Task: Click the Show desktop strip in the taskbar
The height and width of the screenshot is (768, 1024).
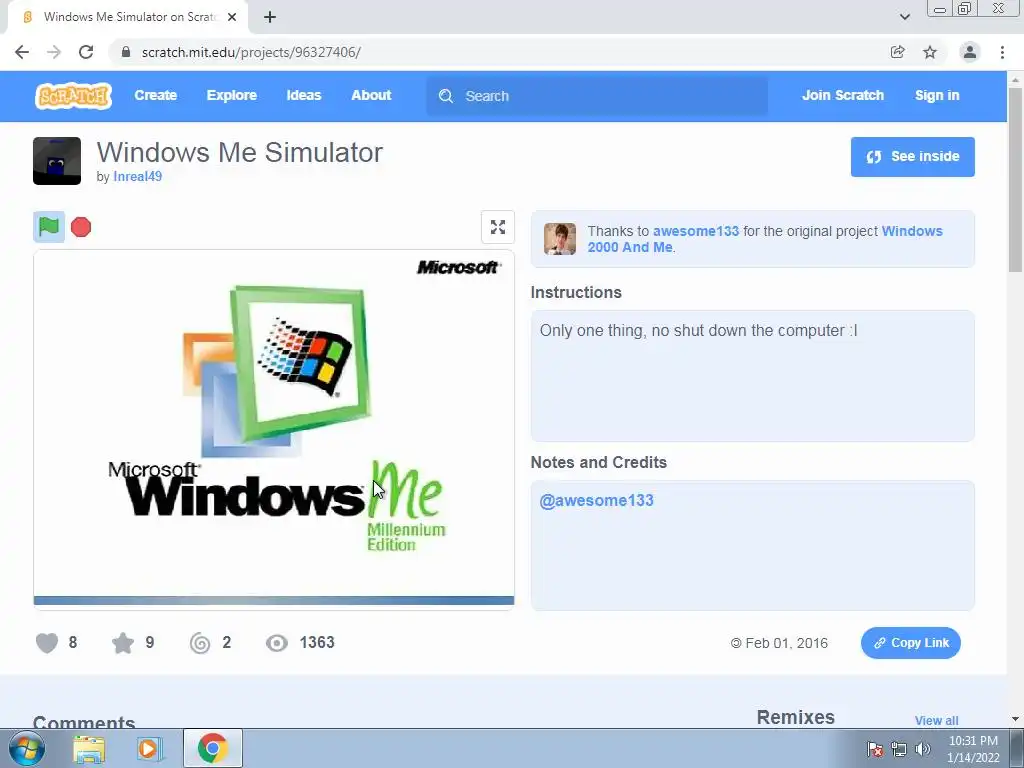Action: pos(1017,748)
